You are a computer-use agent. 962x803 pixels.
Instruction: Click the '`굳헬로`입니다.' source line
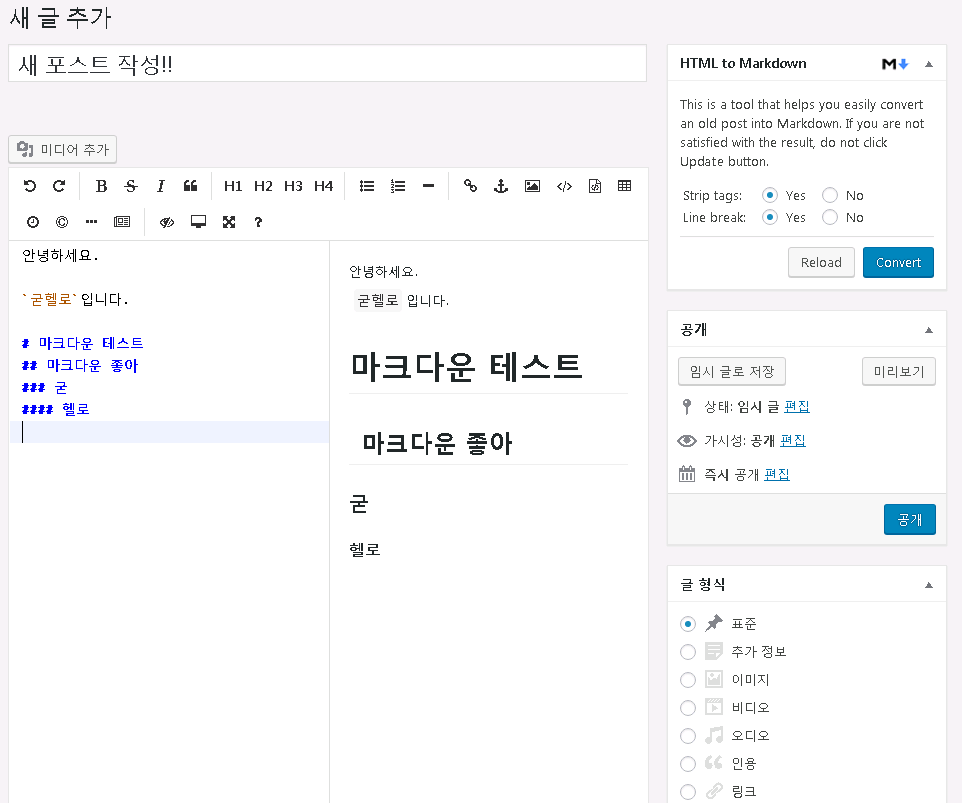click(x=75, y=299)
